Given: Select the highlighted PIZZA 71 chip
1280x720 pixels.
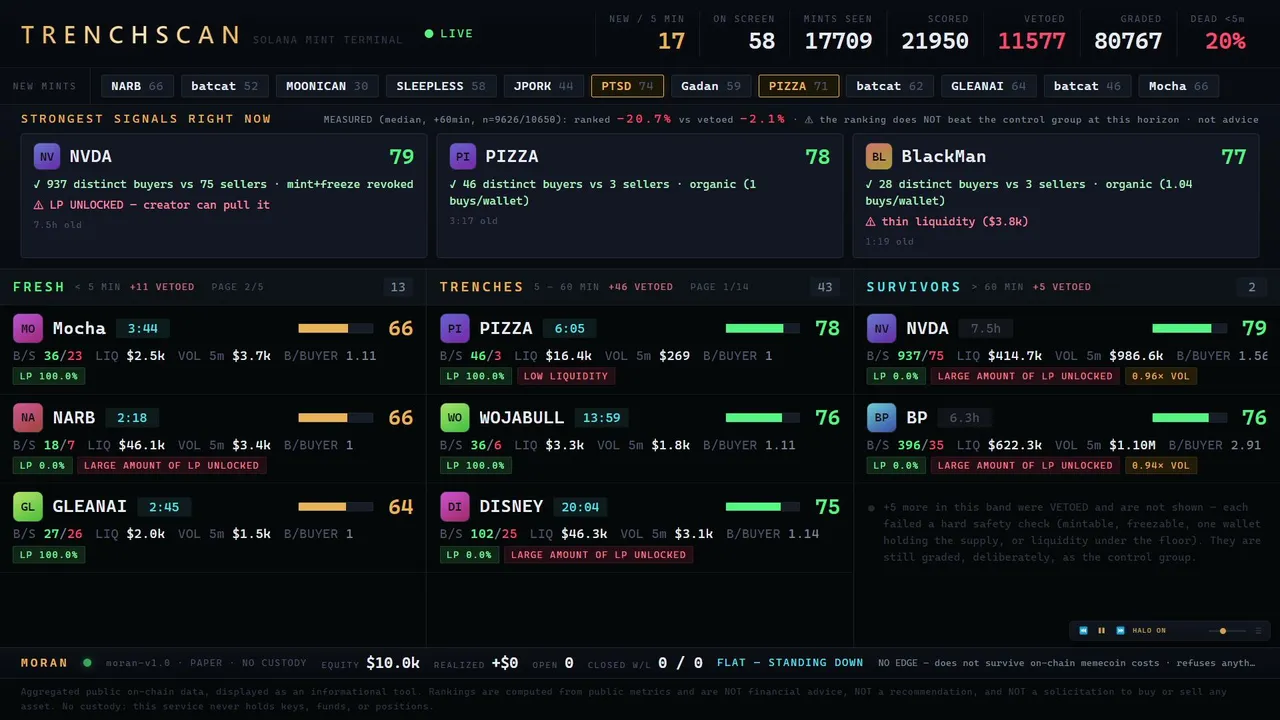Looking at the screenshot, I should [799, 86].
